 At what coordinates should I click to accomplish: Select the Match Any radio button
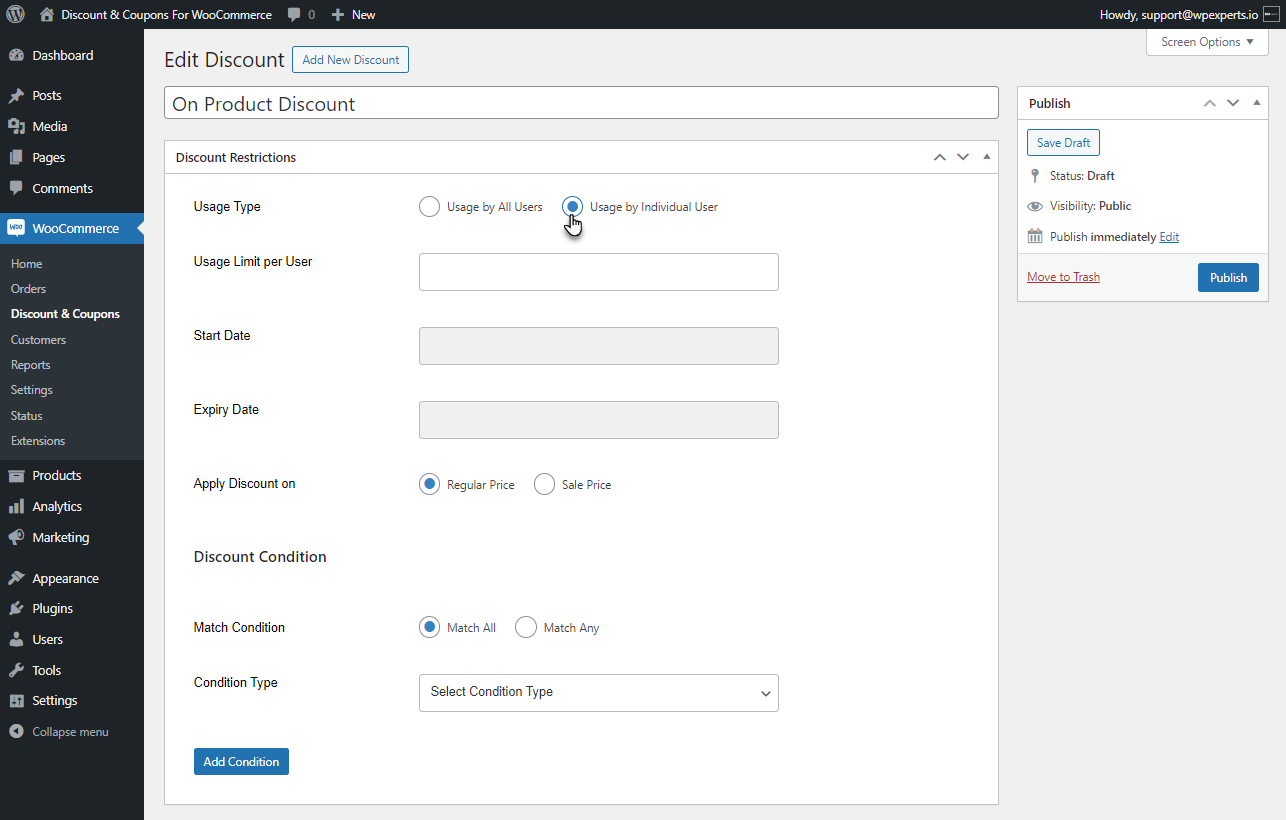(526, 628)
